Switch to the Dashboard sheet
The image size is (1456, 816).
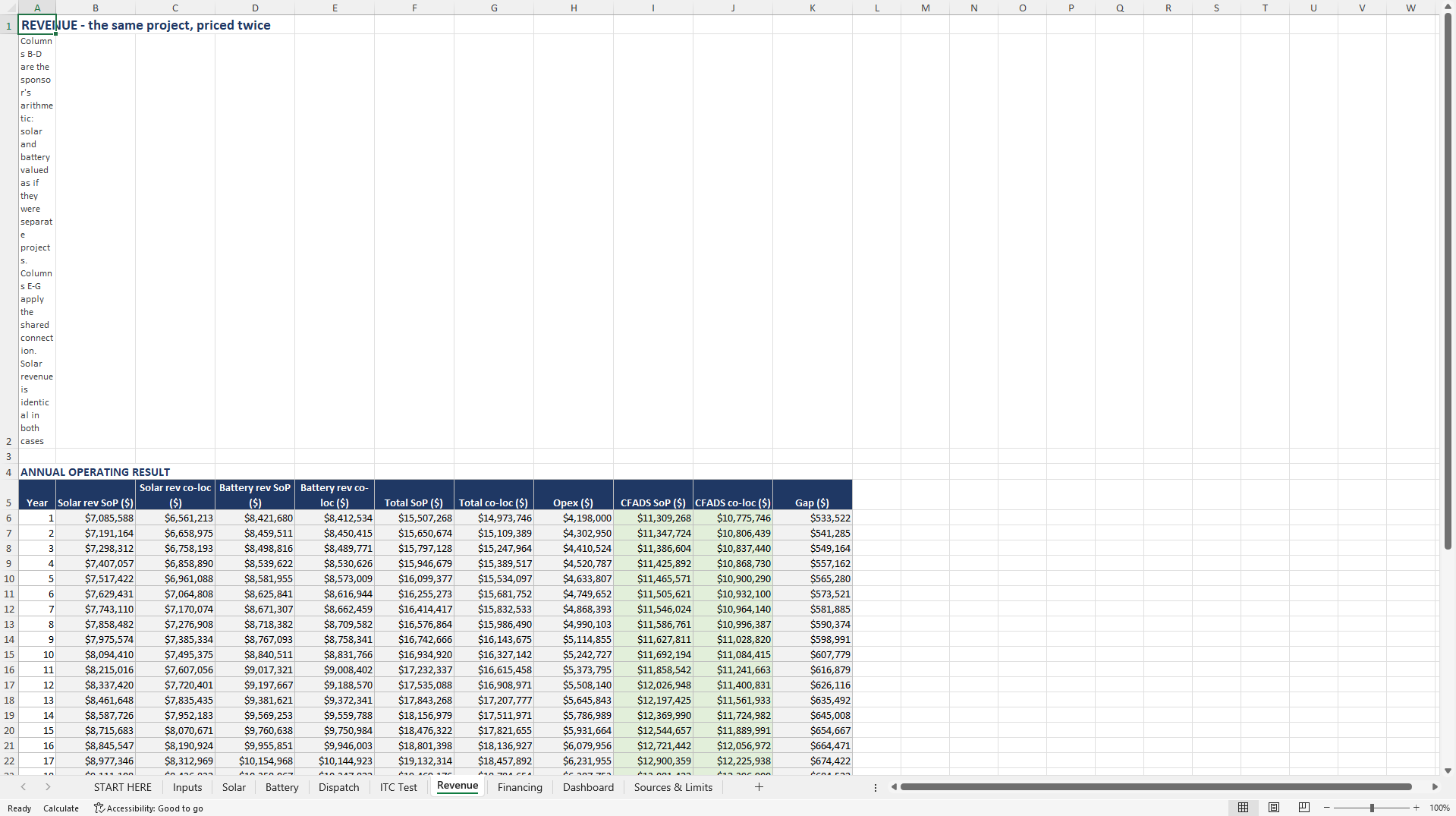588,787
